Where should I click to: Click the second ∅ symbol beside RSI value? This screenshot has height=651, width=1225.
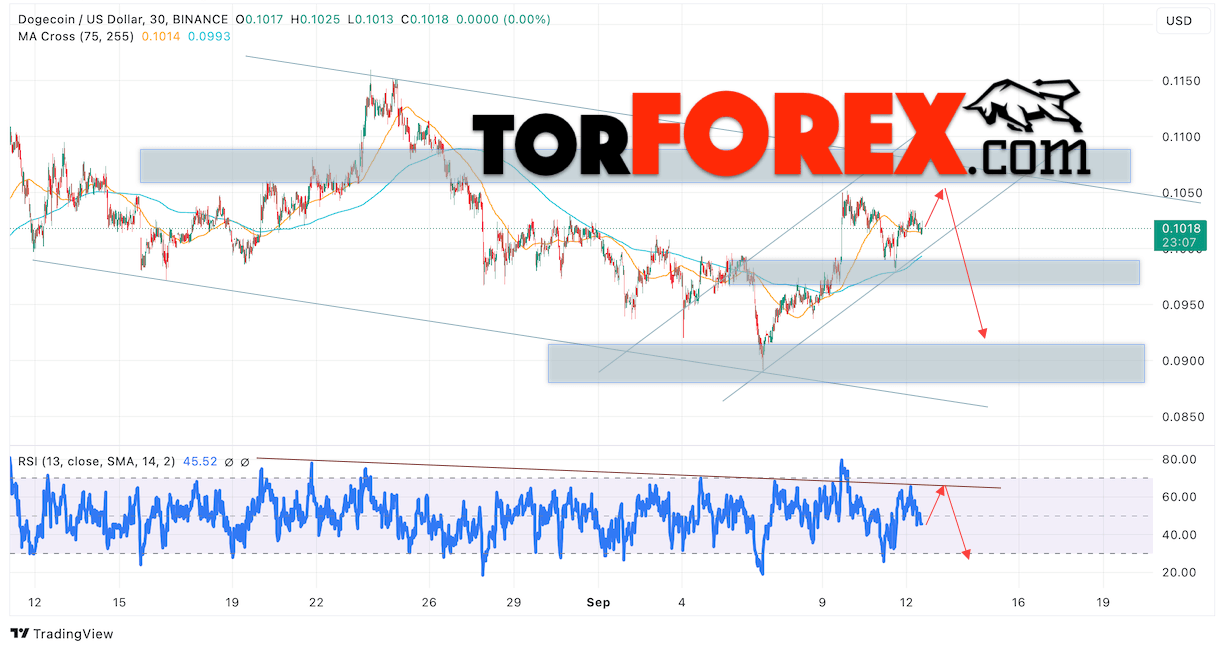pos(245,461)
